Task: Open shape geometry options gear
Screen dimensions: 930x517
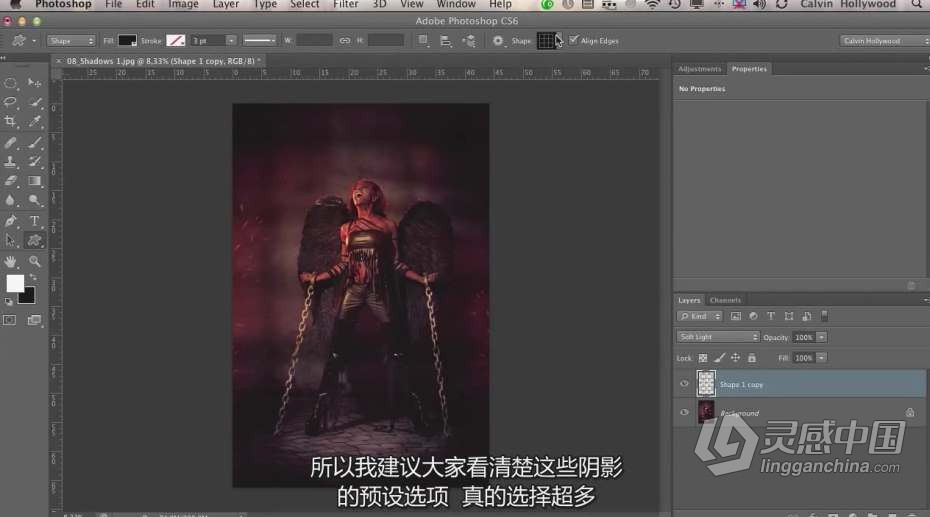Action: pyautogui.click(x=498, y=40)
